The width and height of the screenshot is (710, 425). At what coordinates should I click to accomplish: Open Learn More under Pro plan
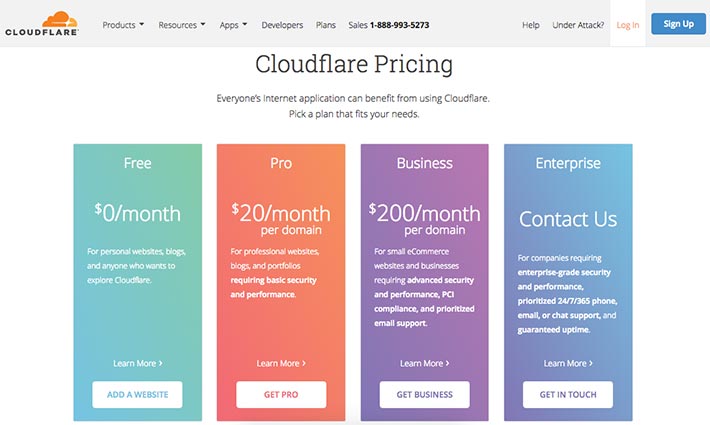281,363
